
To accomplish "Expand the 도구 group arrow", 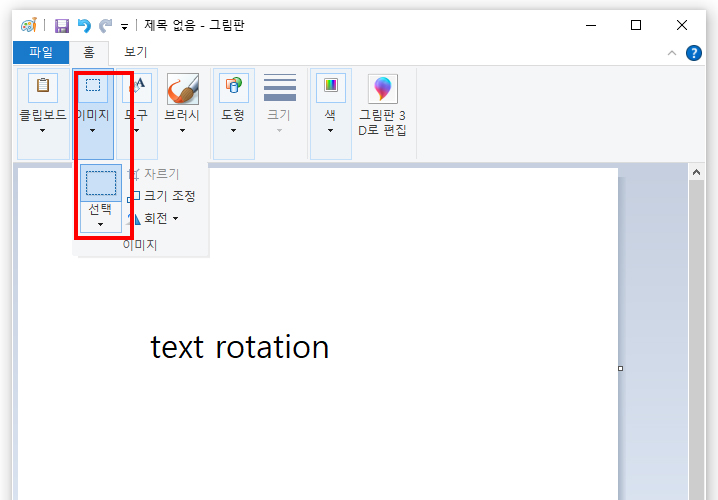I will click(136, 130).
